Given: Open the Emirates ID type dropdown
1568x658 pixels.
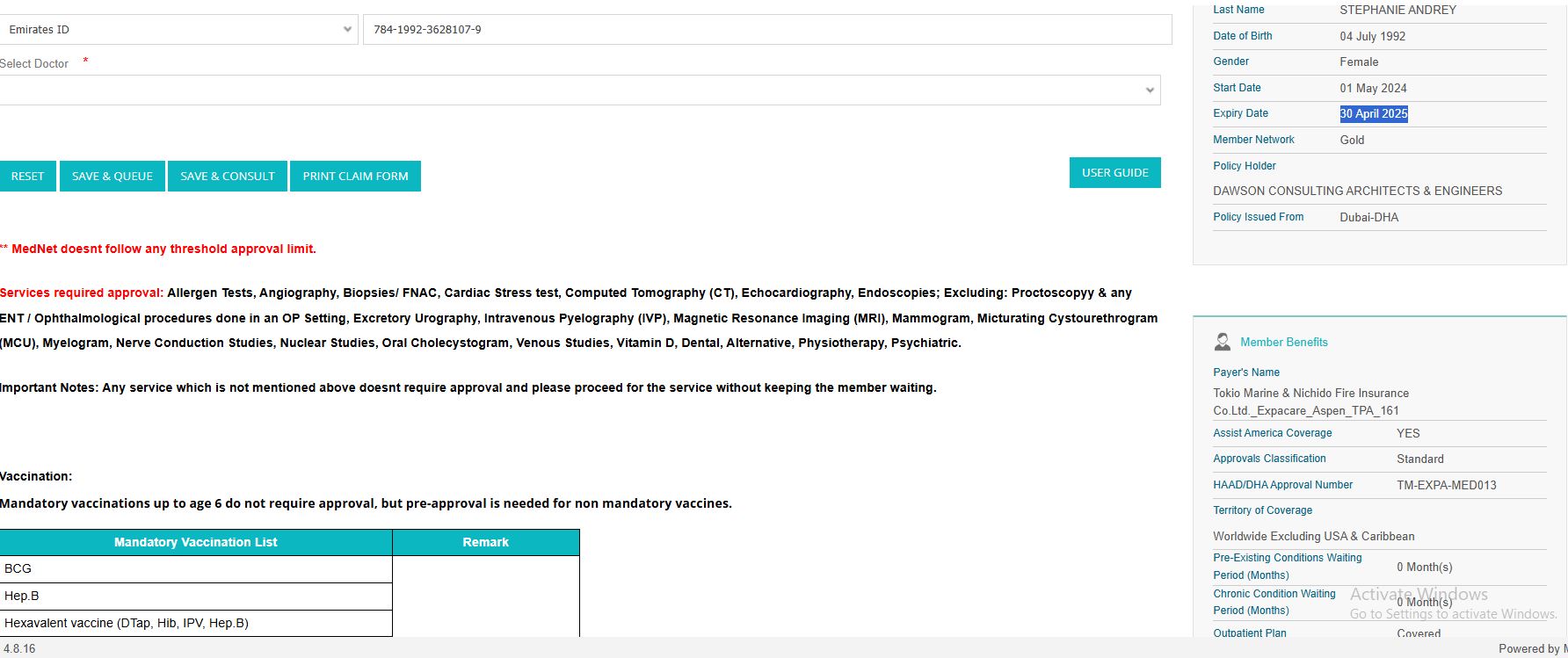Looking at the screenshot, I should coord(178,30).
